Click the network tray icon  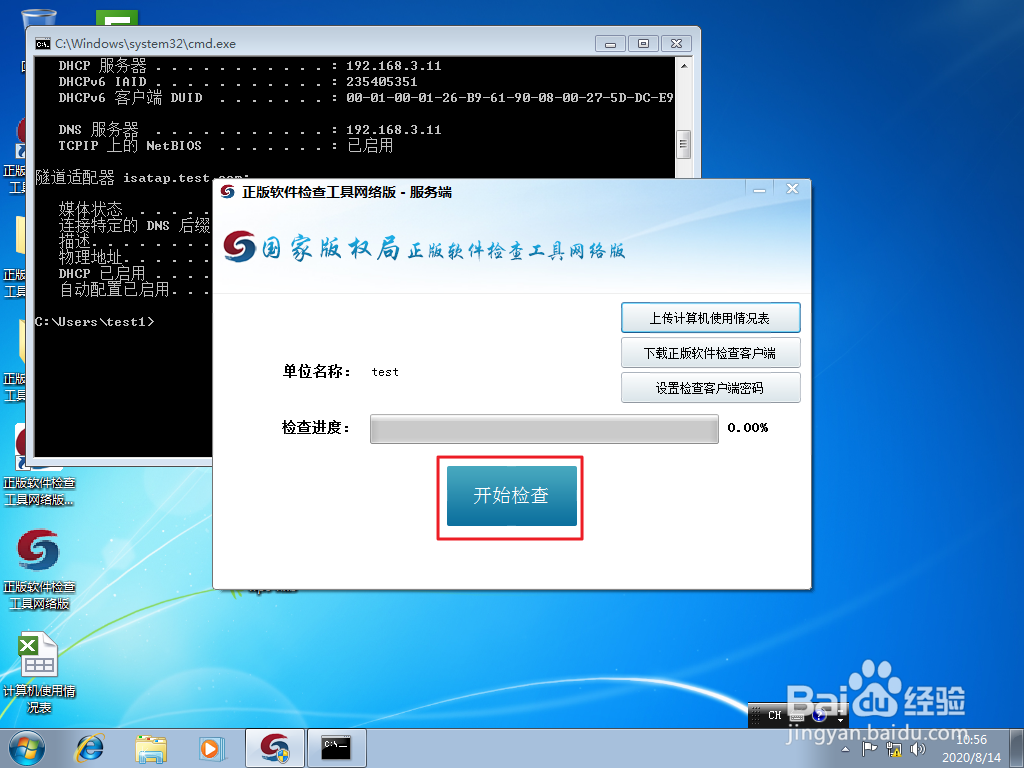894,749
